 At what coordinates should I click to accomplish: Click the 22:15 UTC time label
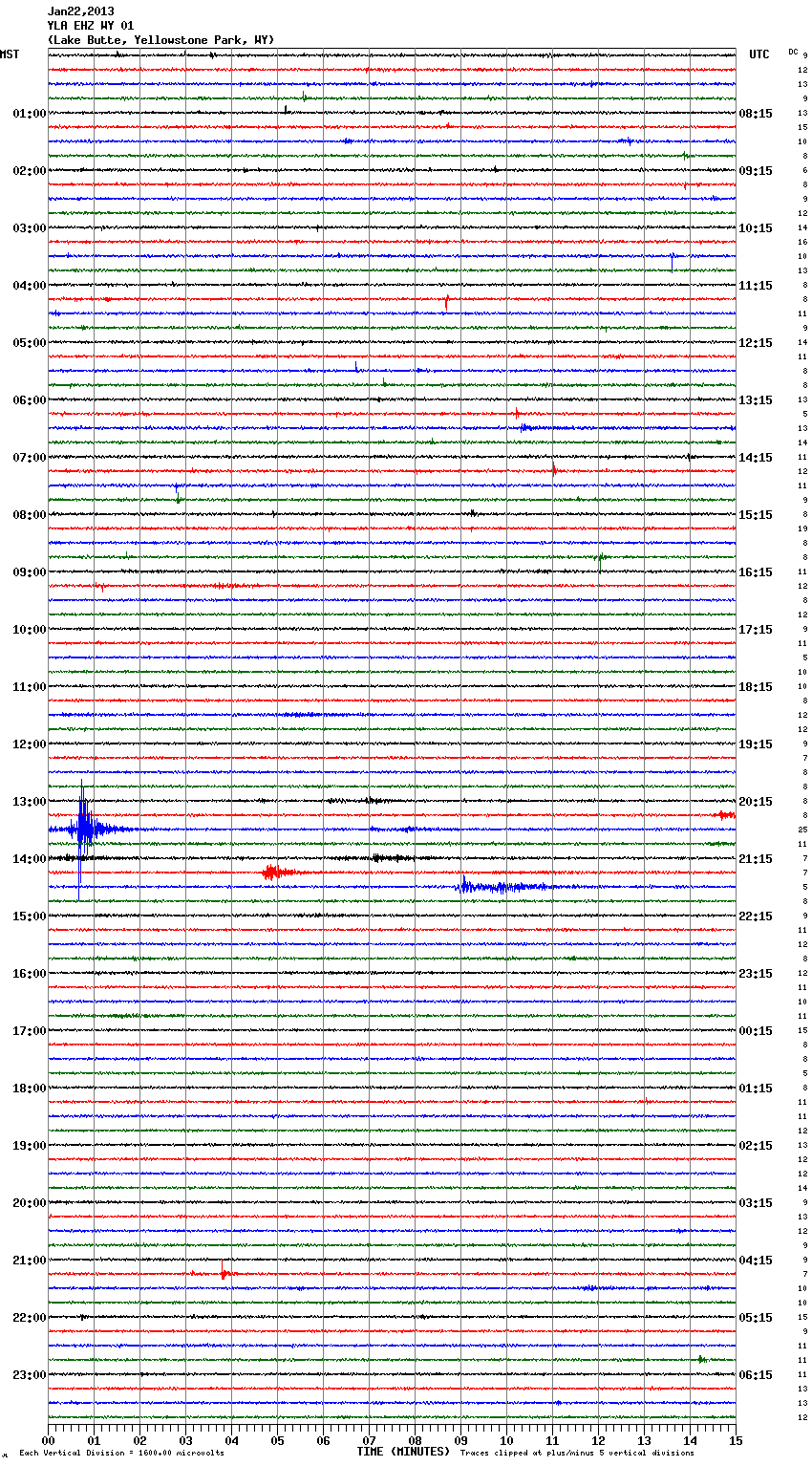tap(756, 916)
